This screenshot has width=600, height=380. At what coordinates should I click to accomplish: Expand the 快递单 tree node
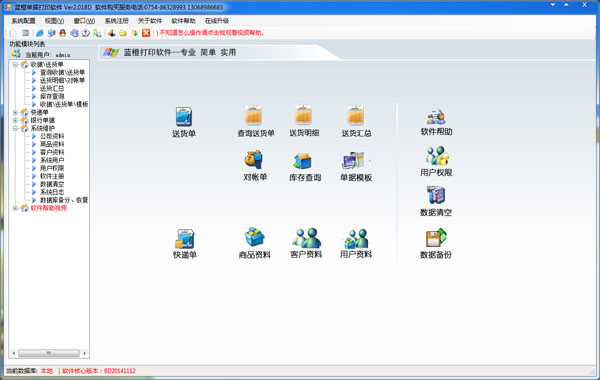click(x=15, y=113)
